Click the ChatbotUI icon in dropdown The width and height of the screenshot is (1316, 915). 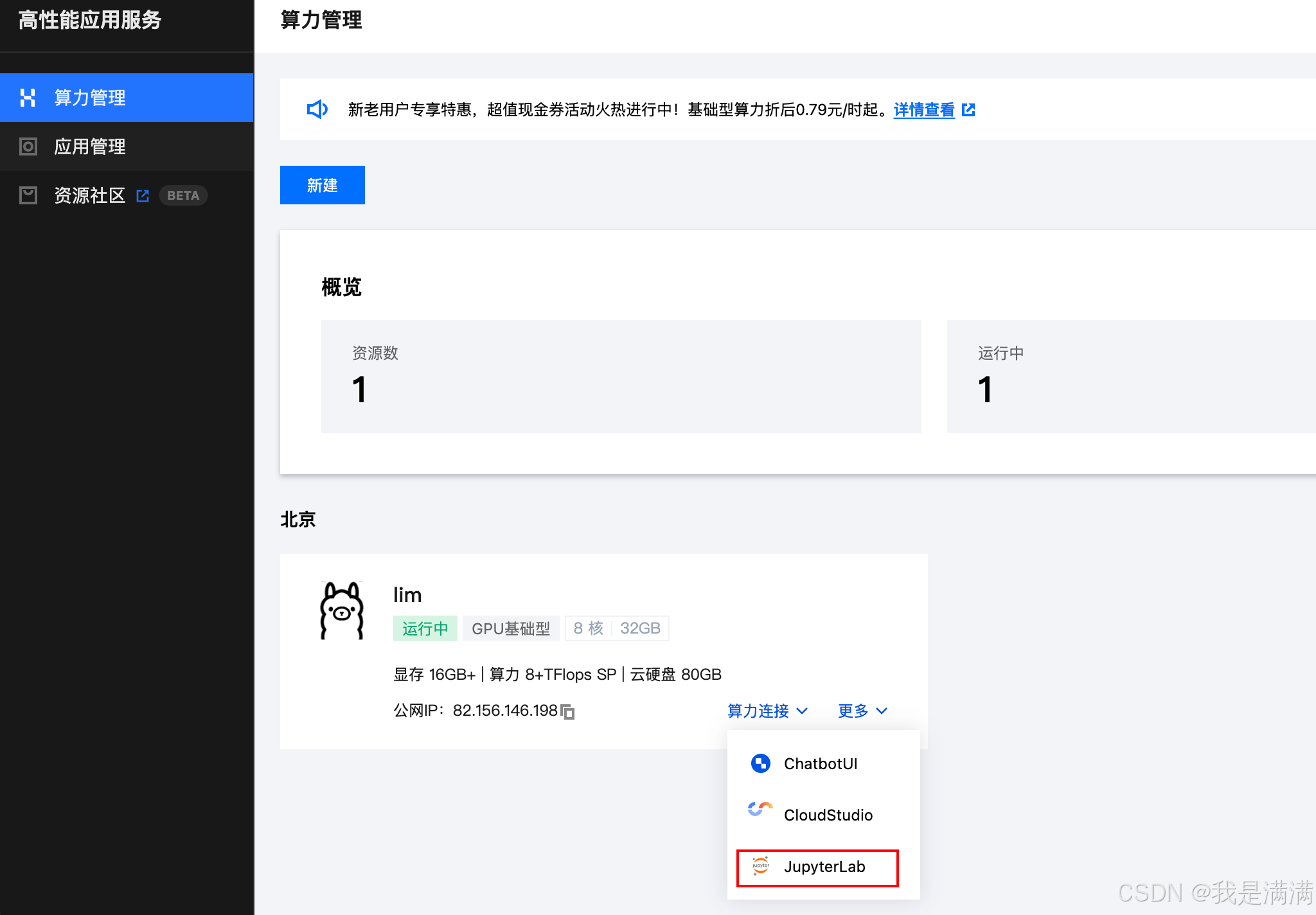(761, 763)
